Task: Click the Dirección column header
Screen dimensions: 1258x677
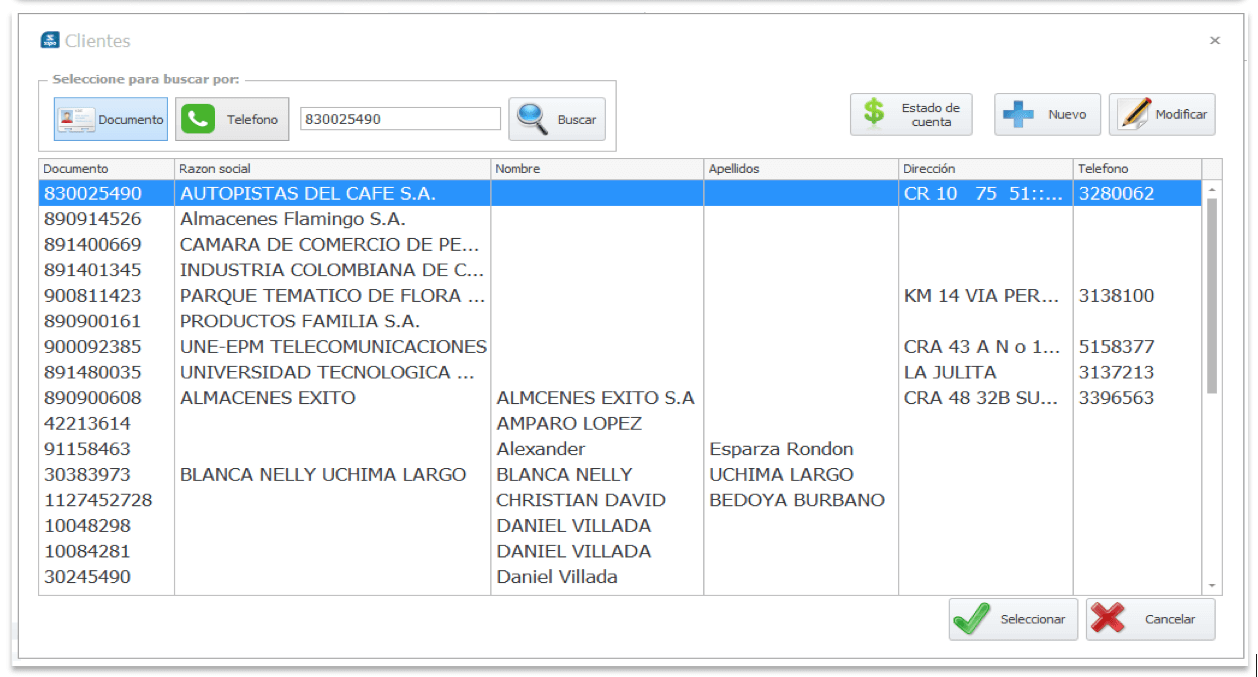Action: coord(986,169)
